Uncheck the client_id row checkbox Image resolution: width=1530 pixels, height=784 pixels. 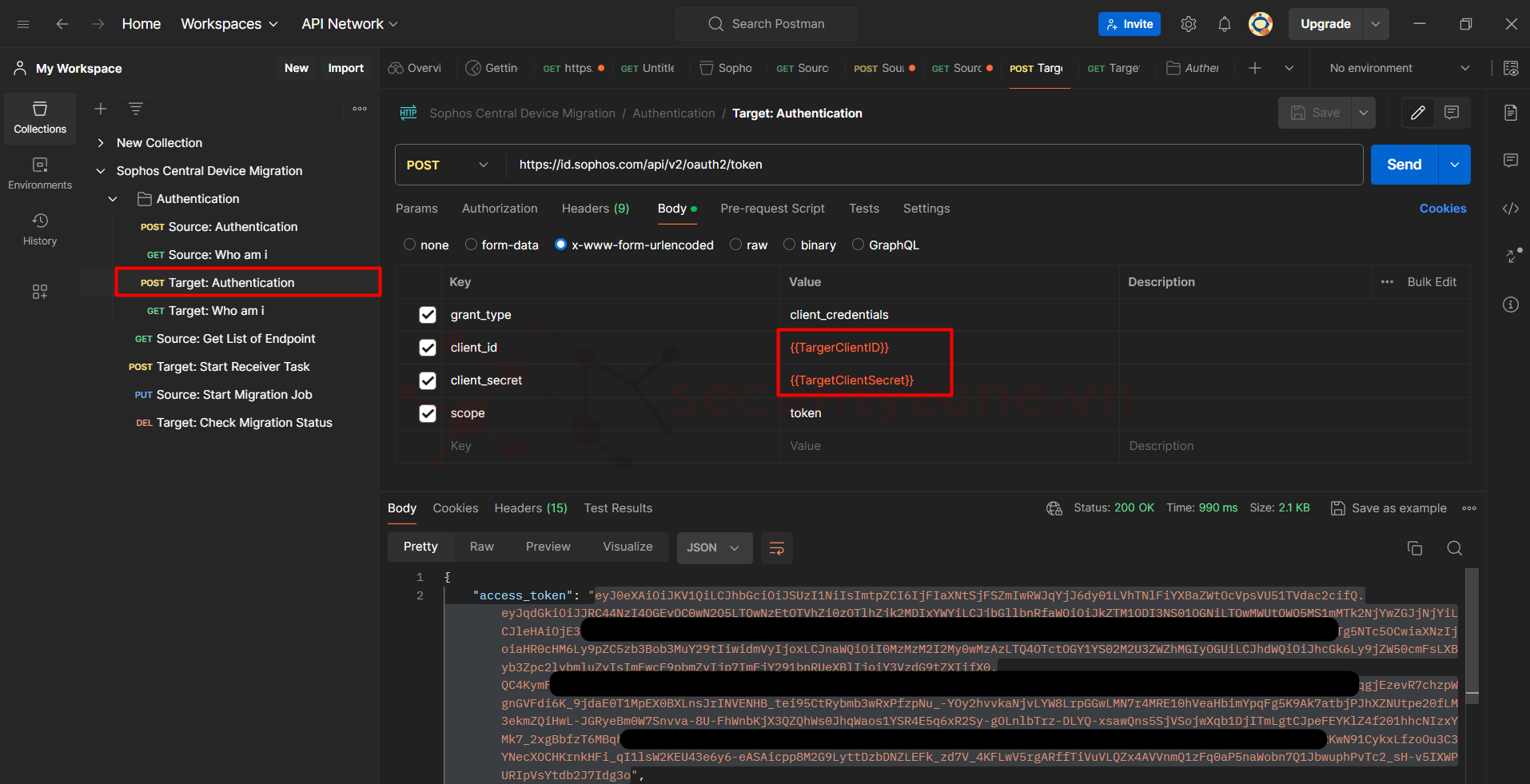(x=428, y=348)
